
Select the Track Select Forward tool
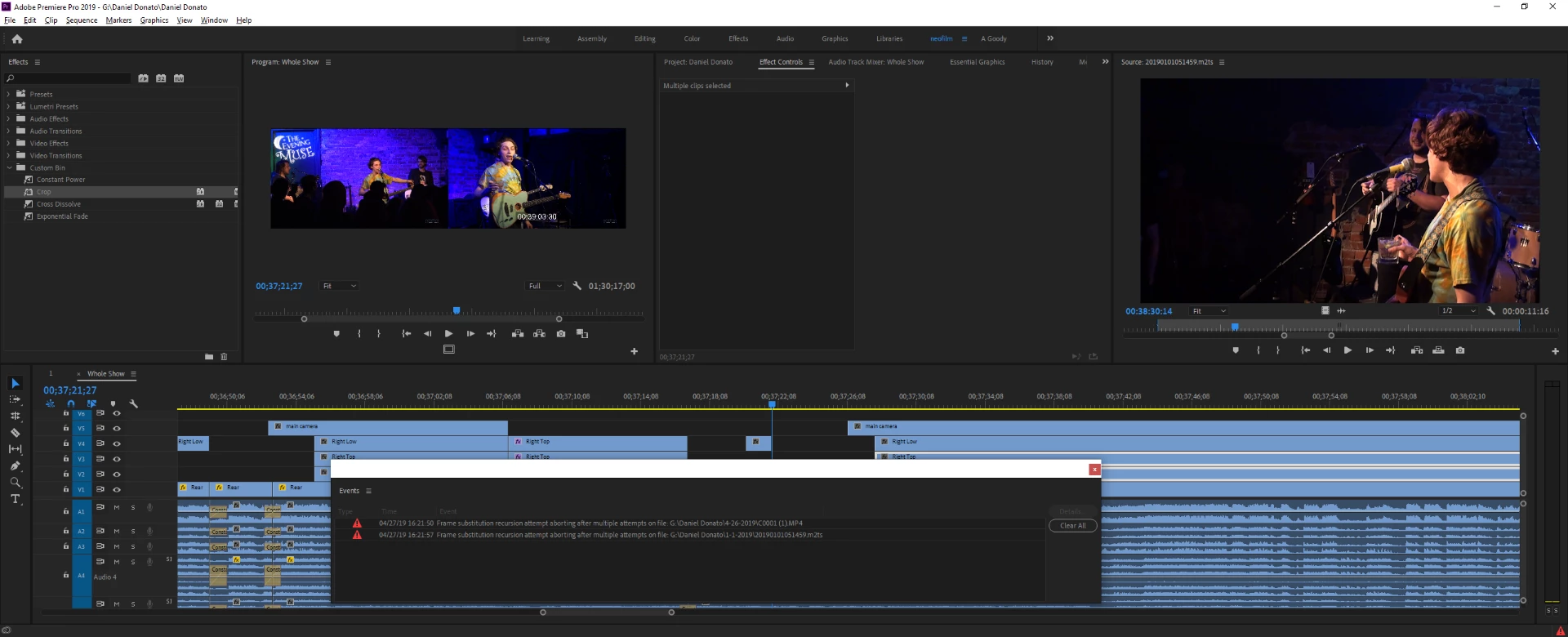[15, 399]
